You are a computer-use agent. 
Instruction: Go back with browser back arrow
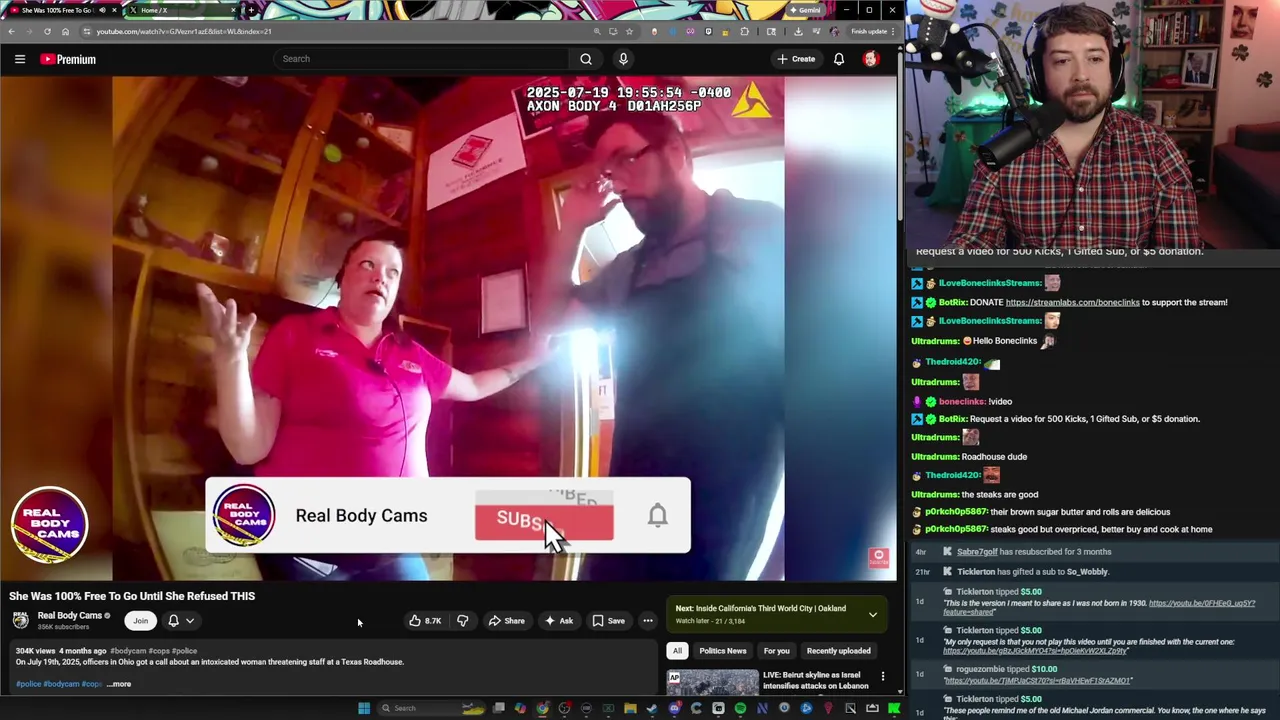pos(11,31)
